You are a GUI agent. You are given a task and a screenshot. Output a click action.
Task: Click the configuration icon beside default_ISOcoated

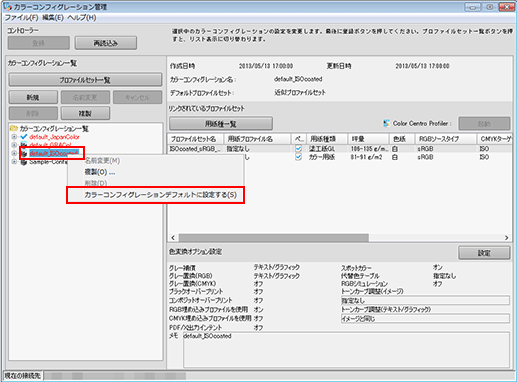(24, 153)
